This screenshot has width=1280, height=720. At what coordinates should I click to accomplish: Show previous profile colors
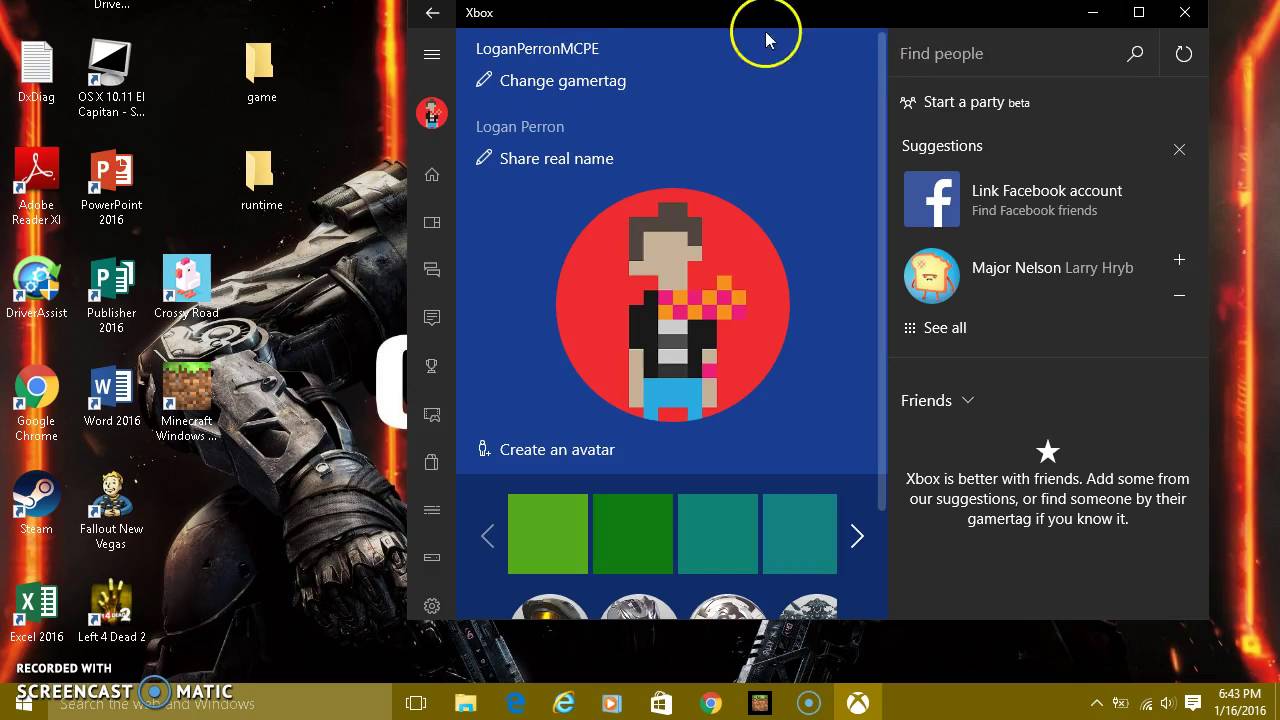[x=487, y=537]
